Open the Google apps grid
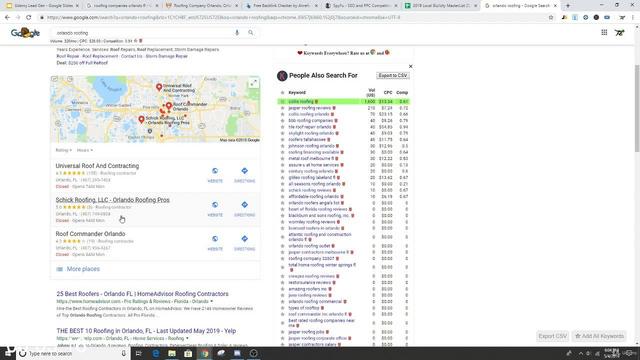Viewport: 640px width, 360px height. [x=604, y=33]
